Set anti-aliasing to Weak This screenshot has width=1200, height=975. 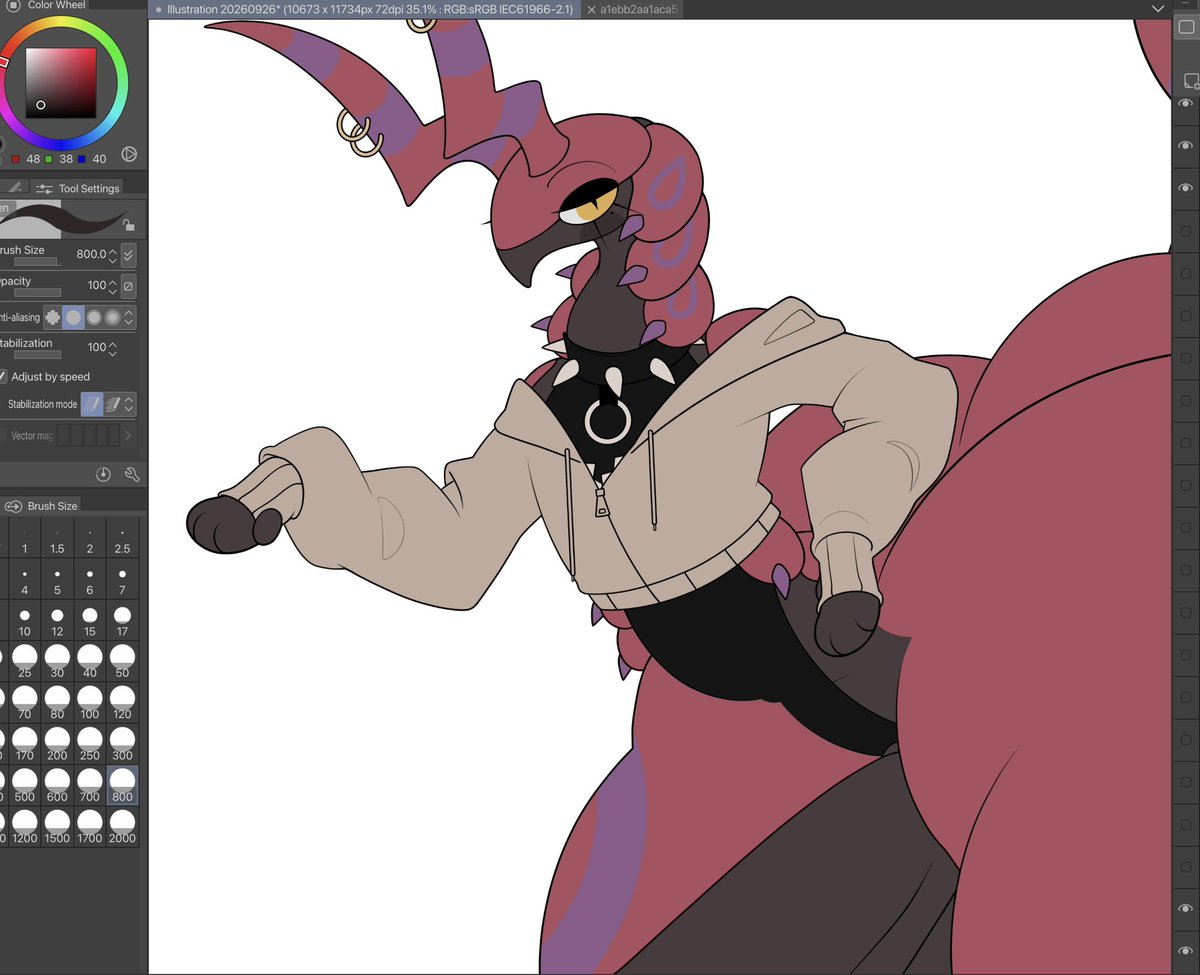[73, 317]
